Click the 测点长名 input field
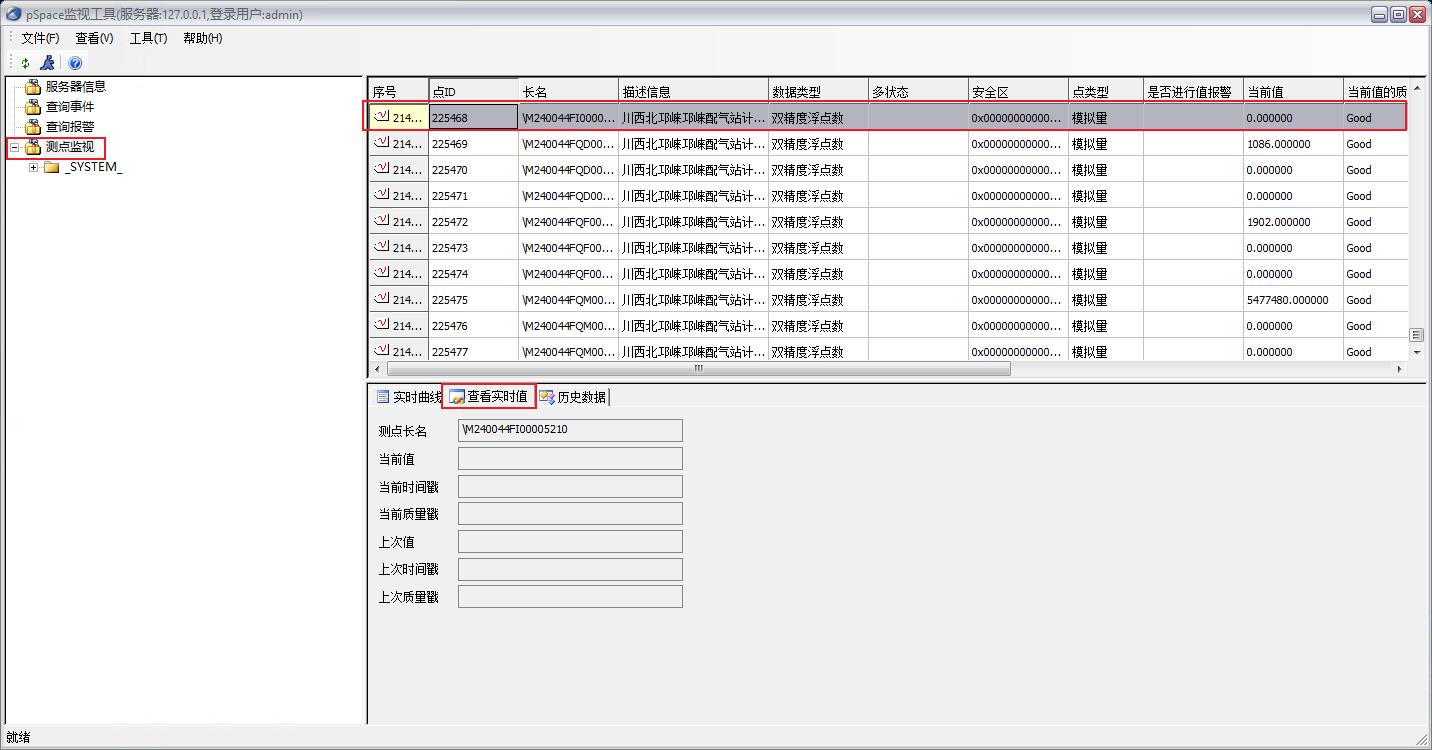 click(x=570, y=431)
